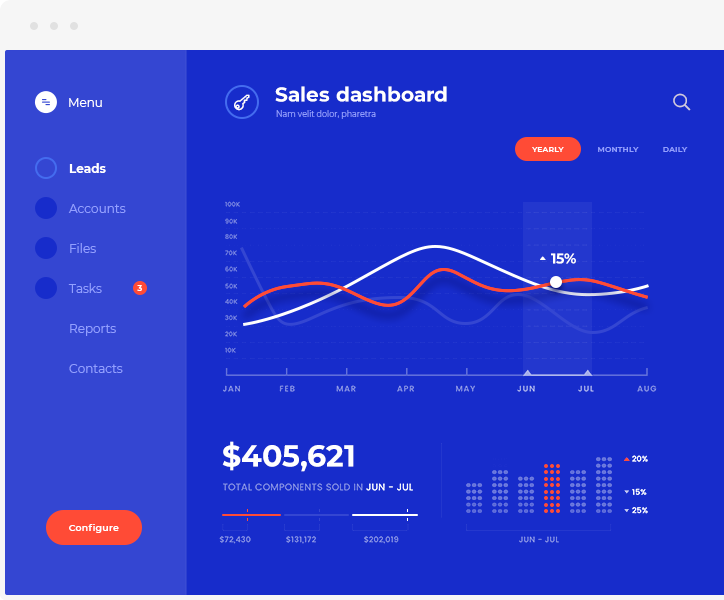Click the 25% down arrow indicator
724x600 pixels.
click(x=627, y=510)
